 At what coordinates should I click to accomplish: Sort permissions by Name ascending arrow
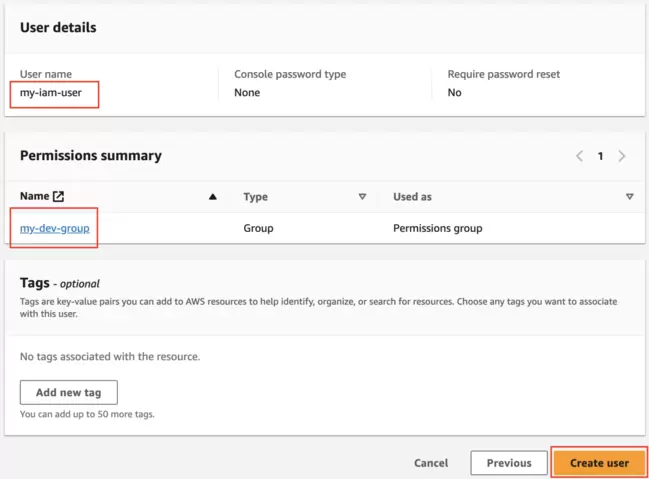(213, 197)
